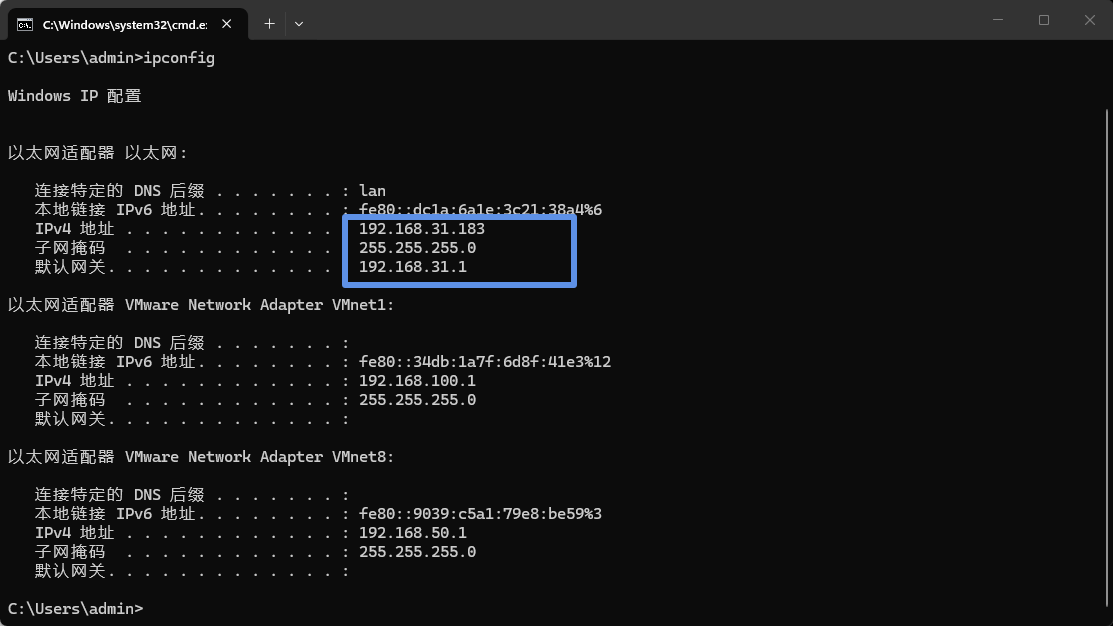Viewport: 1113px width, 626px height.
Task: Close the terminal window
Action: pos(1089,20)
